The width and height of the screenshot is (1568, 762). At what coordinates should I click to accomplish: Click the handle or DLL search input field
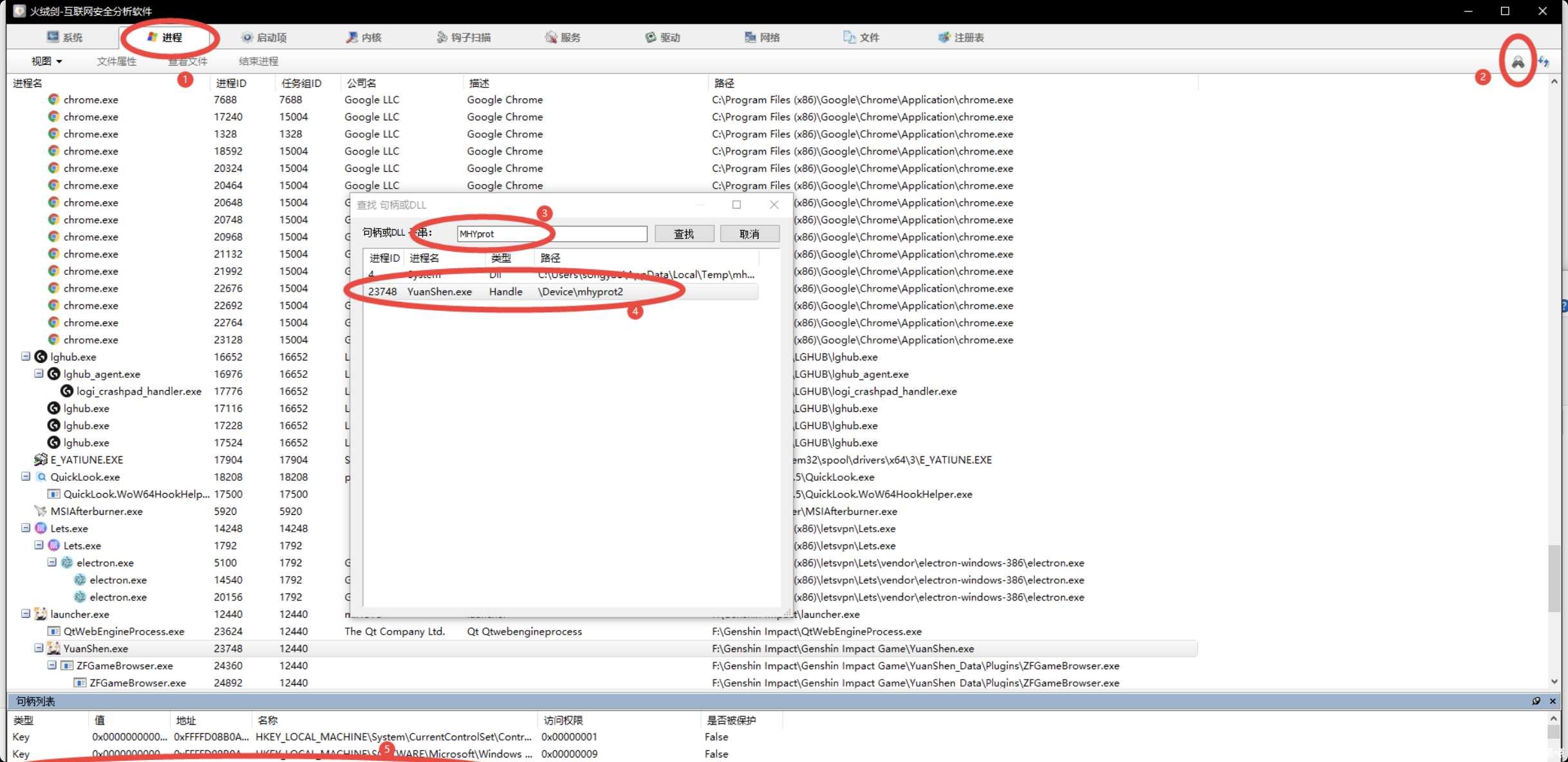[x=552, y=234]
